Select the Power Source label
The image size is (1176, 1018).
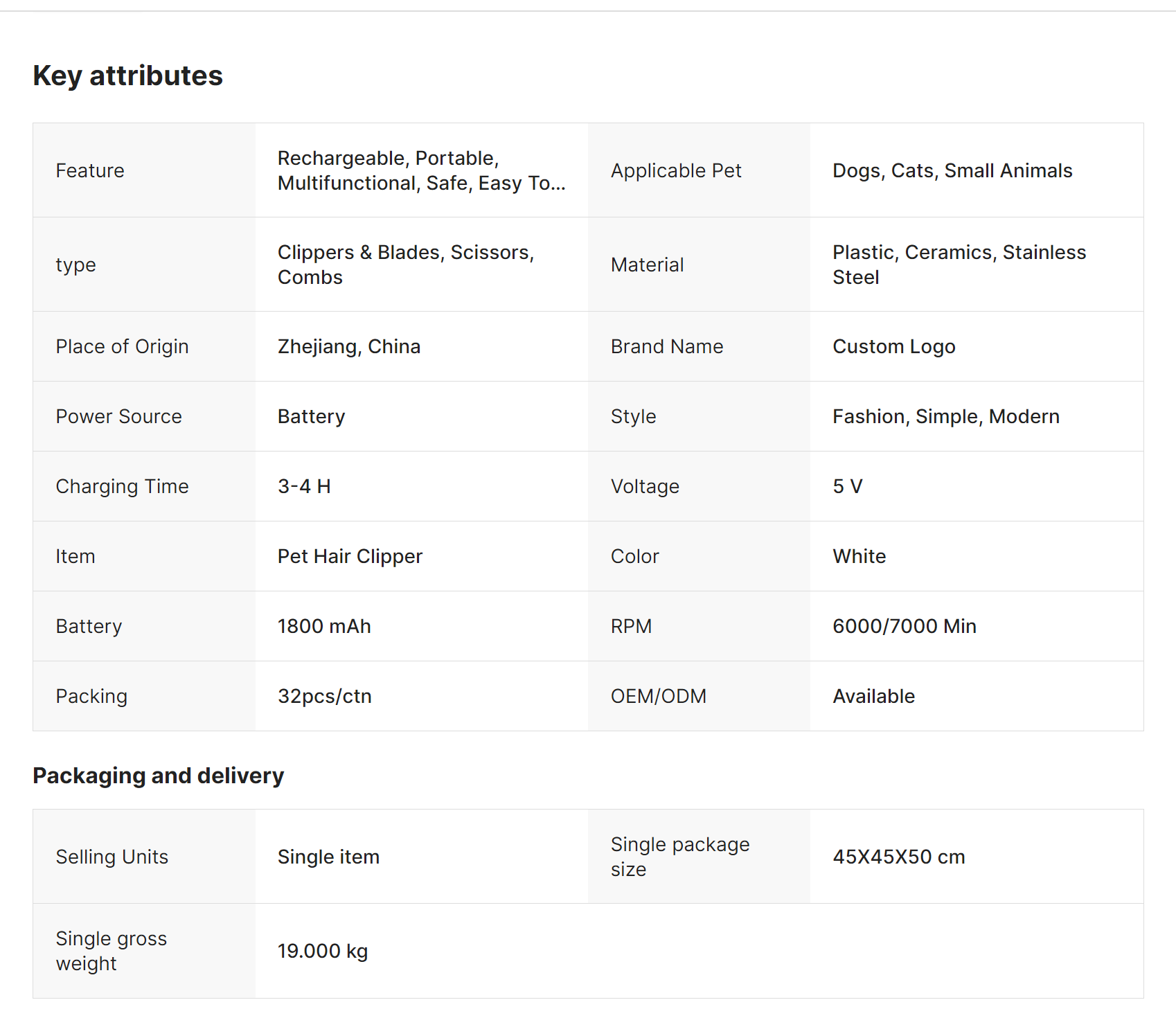click(x=118, y=416)
